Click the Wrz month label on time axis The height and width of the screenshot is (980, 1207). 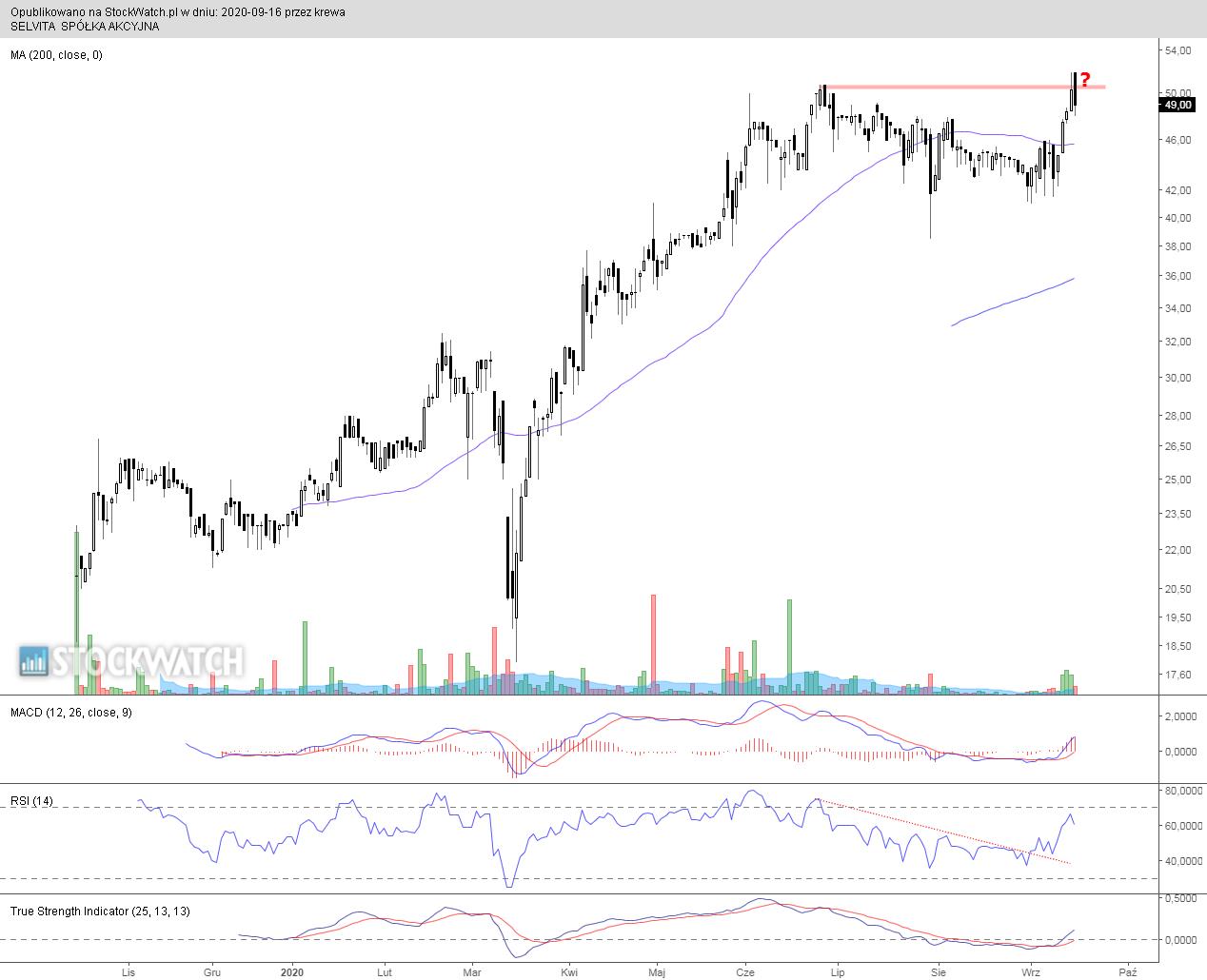click(x=1031, y=972)
